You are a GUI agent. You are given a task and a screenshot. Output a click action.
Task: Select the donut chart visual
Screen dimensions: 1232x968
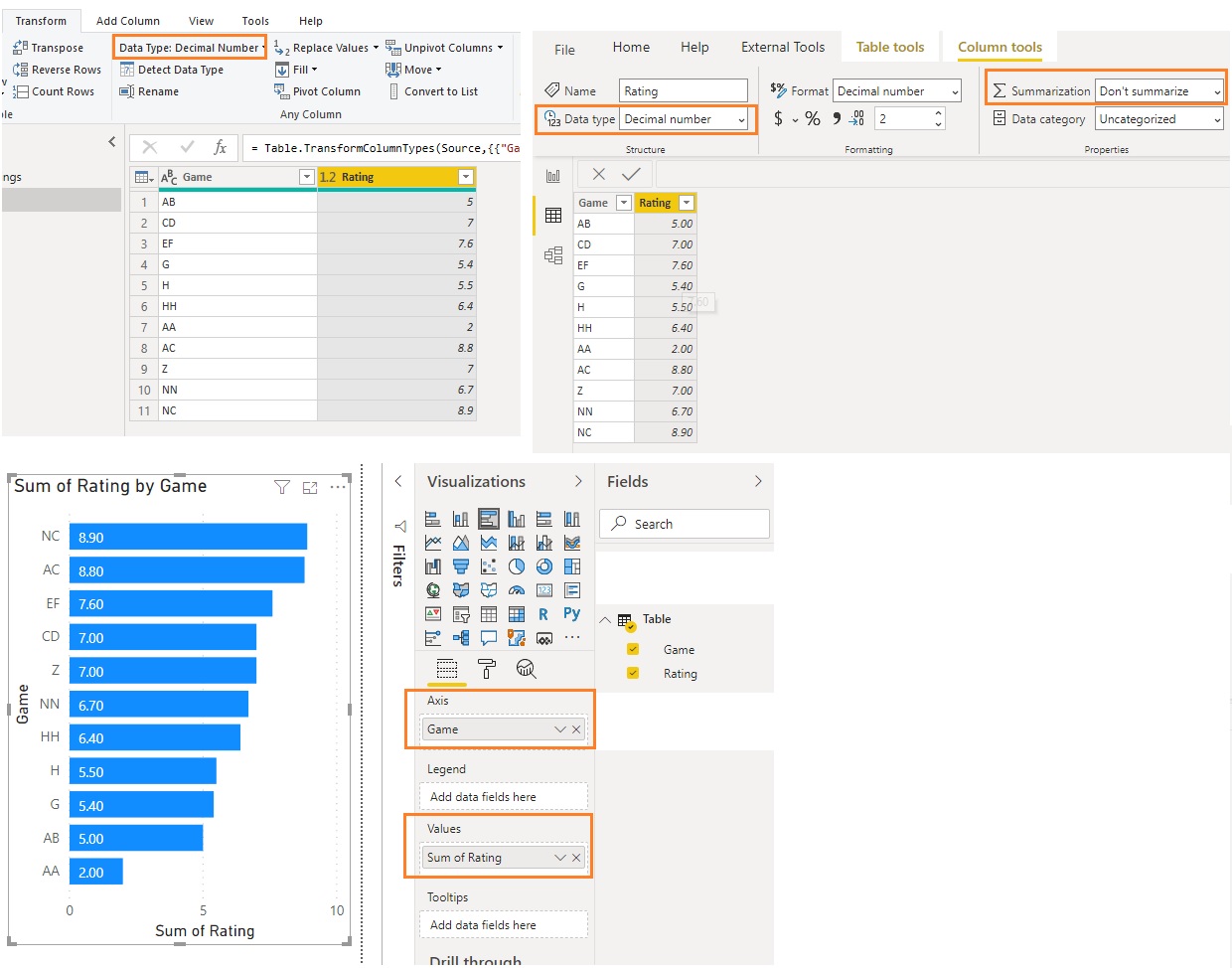(544, 566)
